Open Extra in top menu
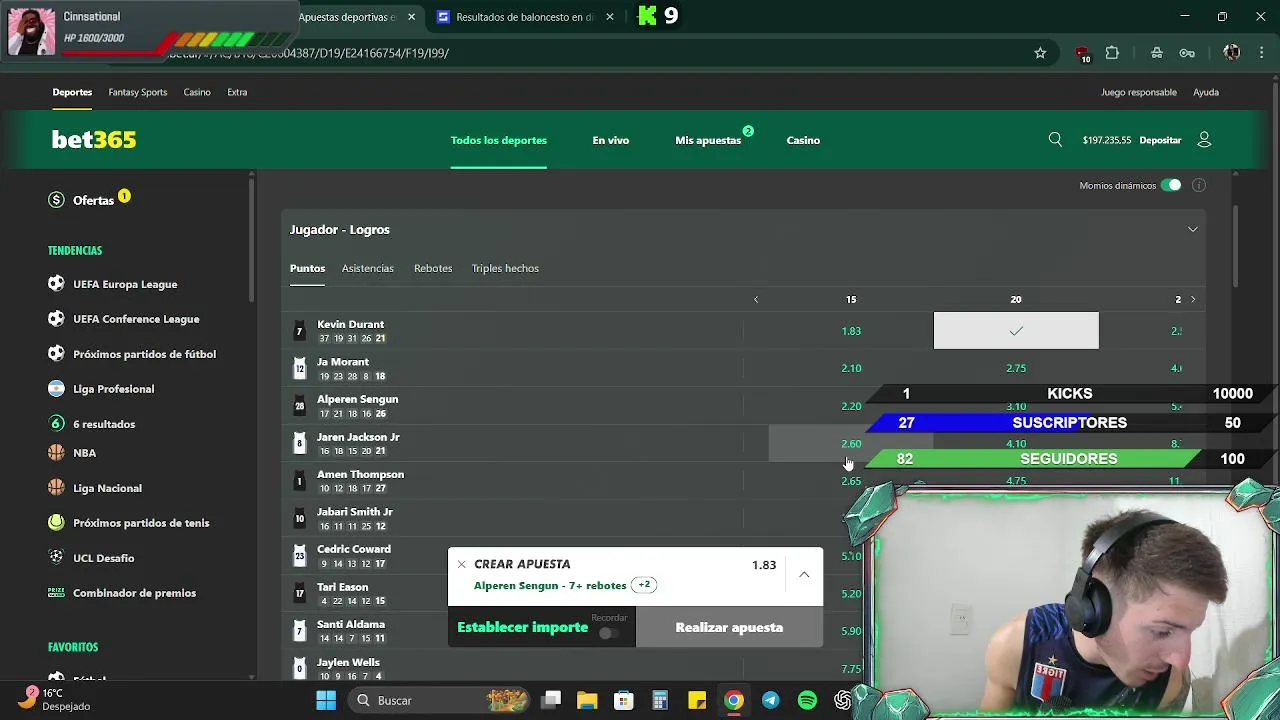 (x=237, y=92)
